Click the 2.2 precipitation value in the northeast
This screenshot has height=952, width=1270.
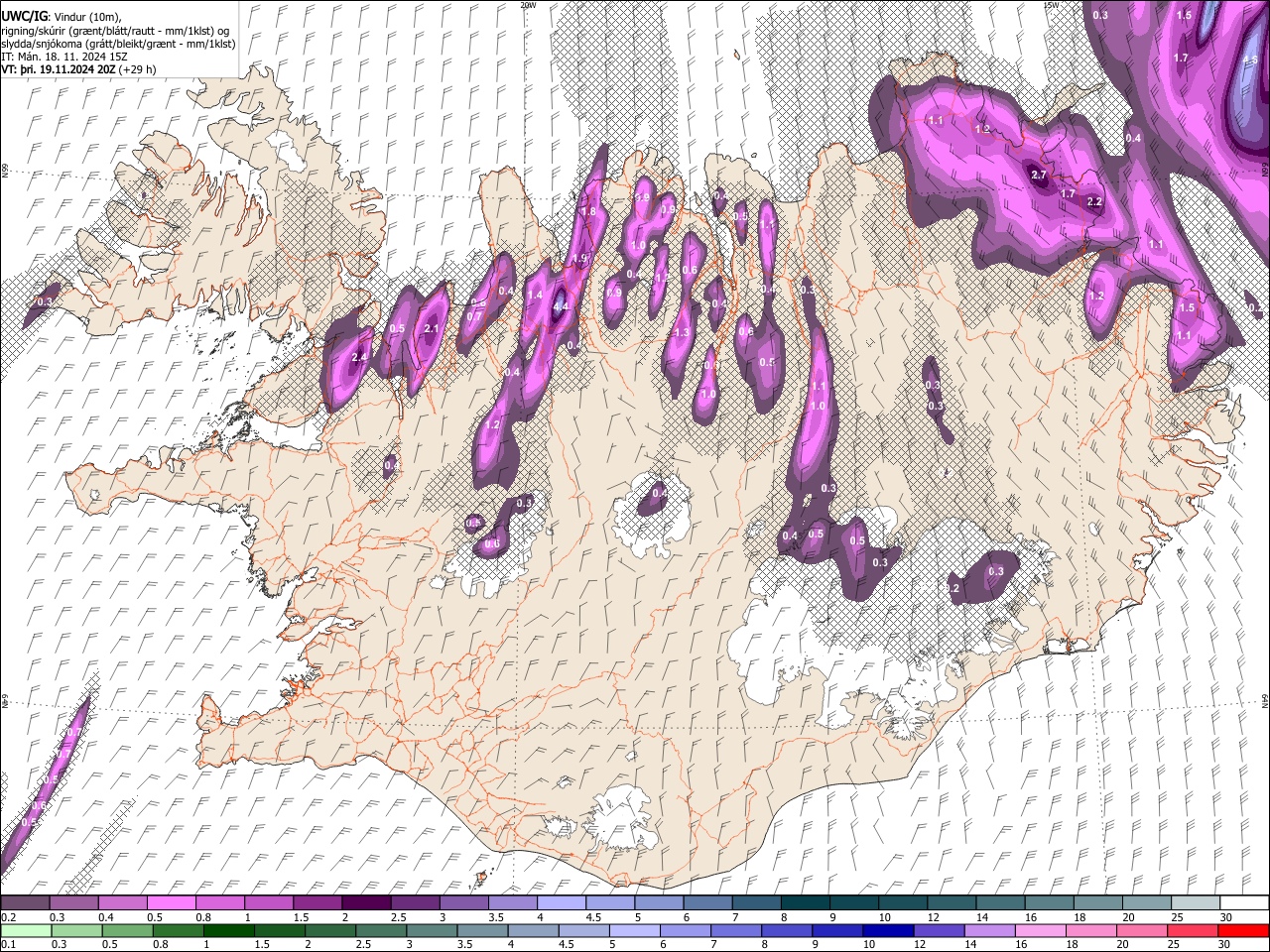click(1094, 201)
